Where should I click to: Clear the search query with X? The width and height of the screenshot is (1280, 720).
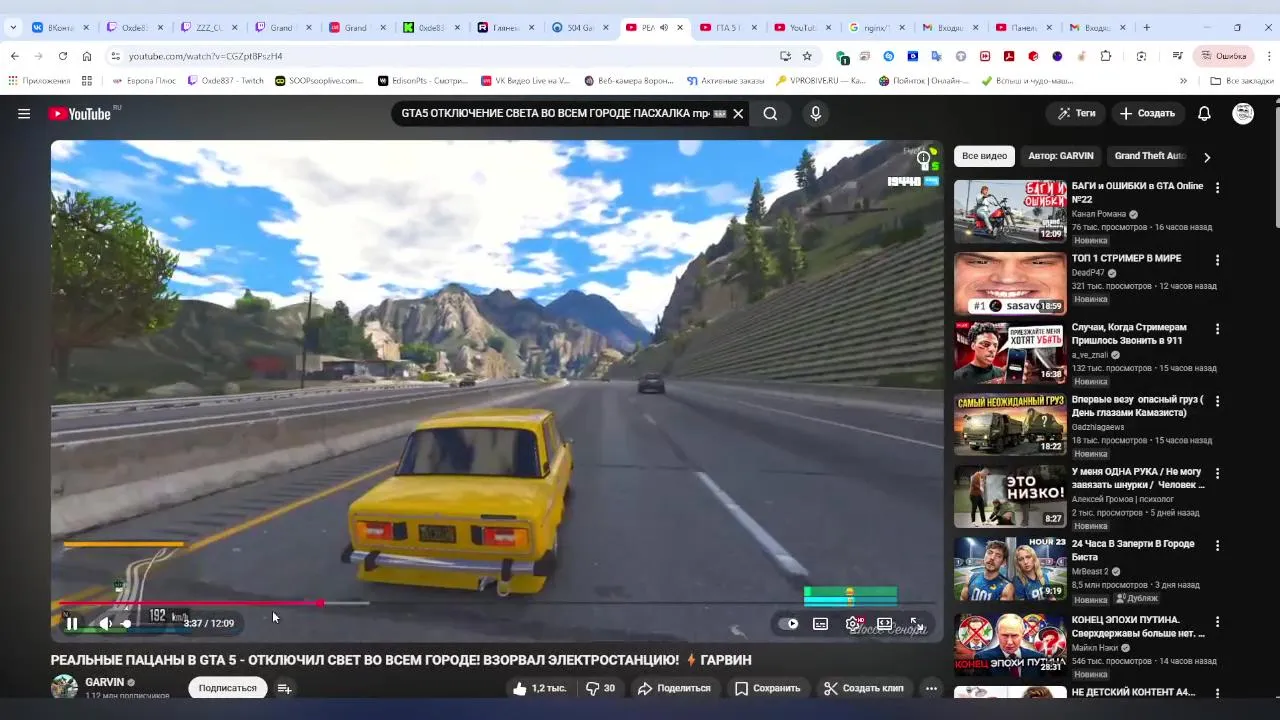click(x=738, y=114)
